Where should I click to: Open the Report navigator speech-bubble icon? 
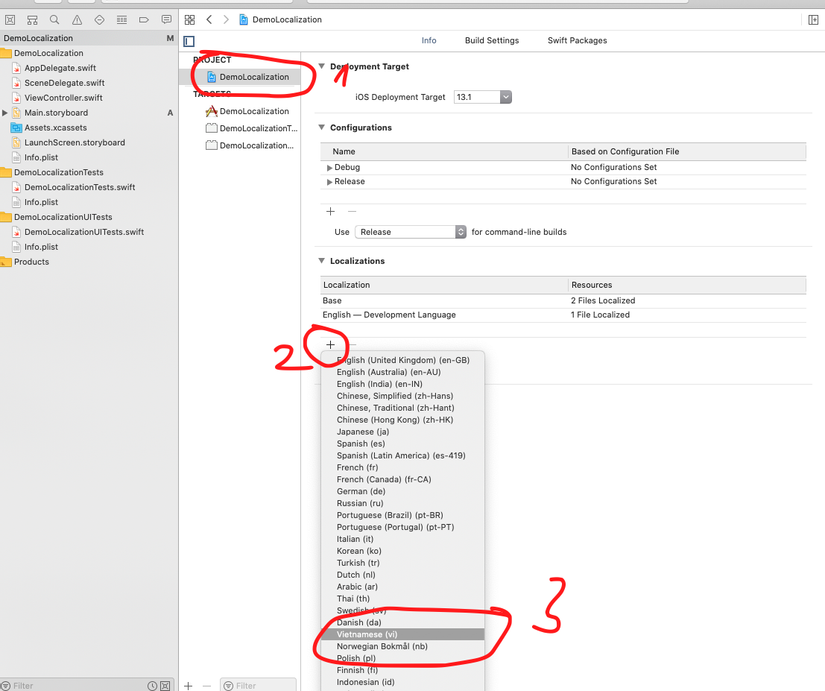(x=166, y=20)
